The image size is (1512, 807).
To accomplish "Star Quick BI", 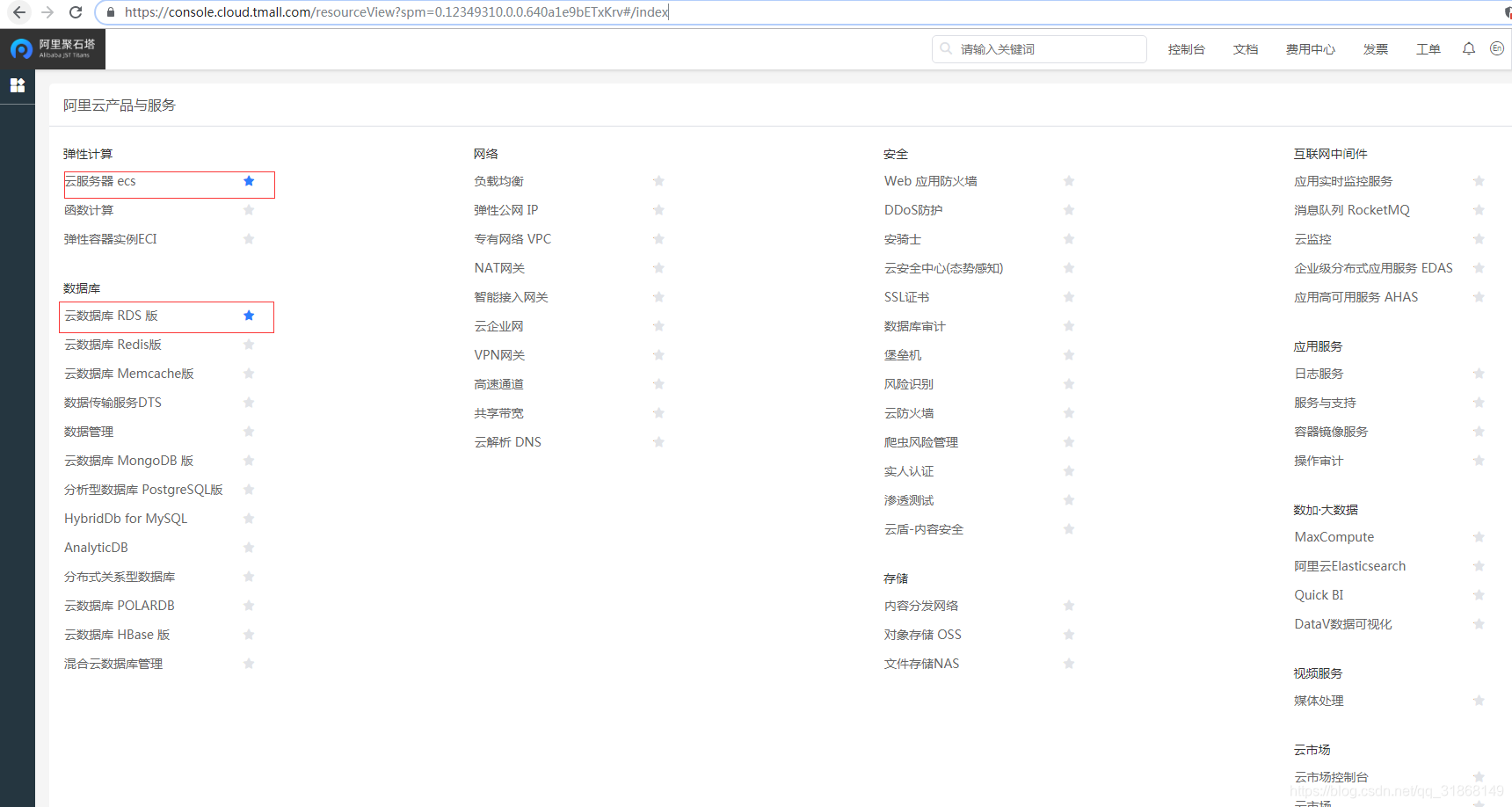I will 1479,595.
